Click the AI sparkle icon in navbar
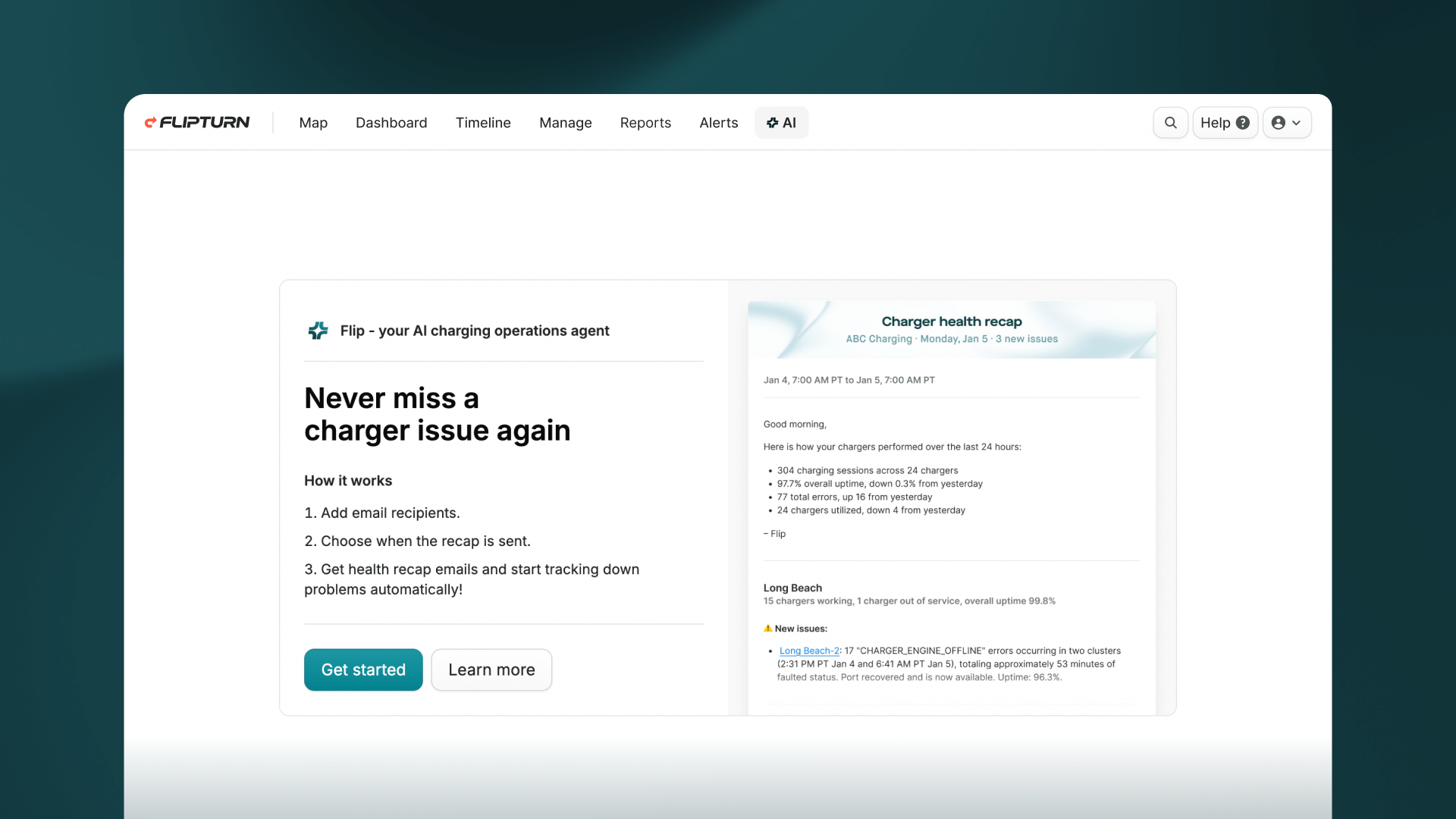Image resolution: width=1456 pixels, height=819 pixels. (772, 123)
